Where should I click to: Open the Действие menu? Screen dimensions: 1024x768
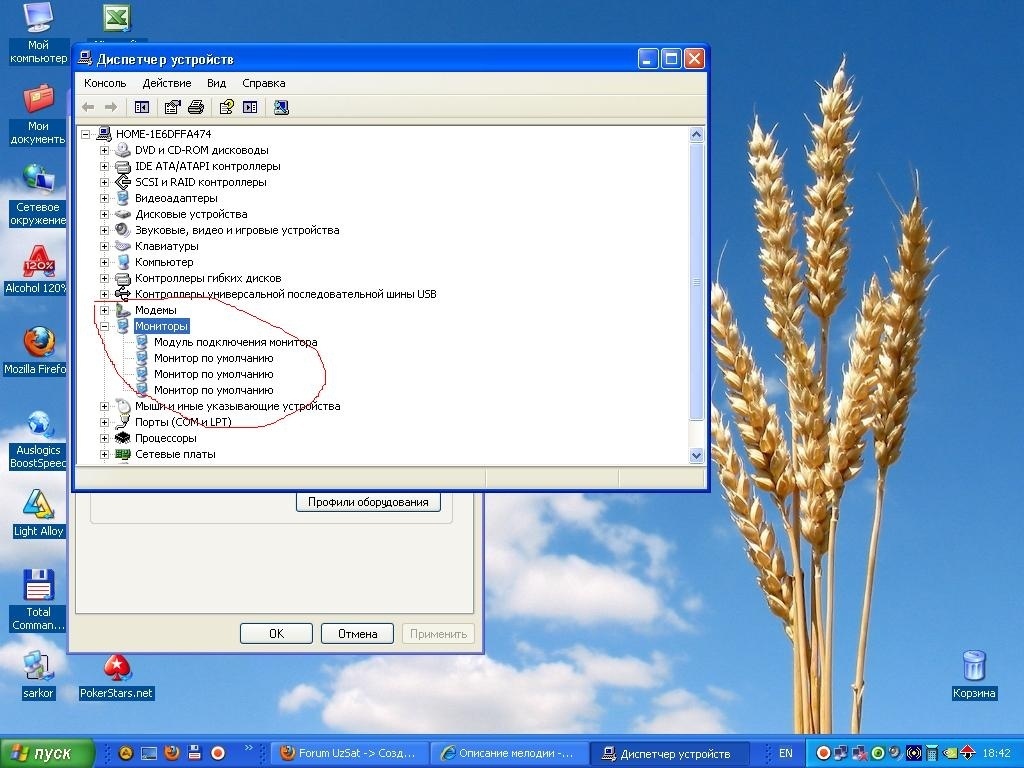tap(166, 83)
